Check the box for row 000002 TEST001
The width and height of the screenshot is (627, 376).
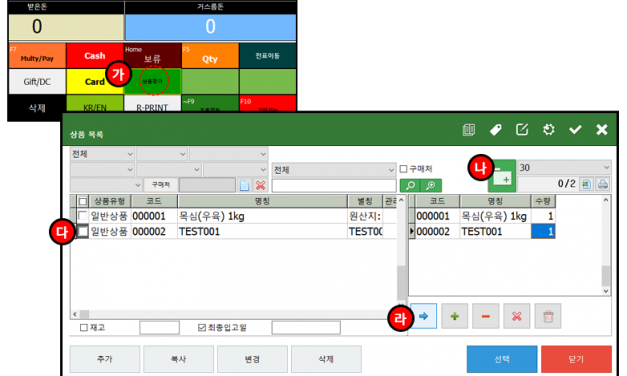pyautogui.click(x=83, y=231)
